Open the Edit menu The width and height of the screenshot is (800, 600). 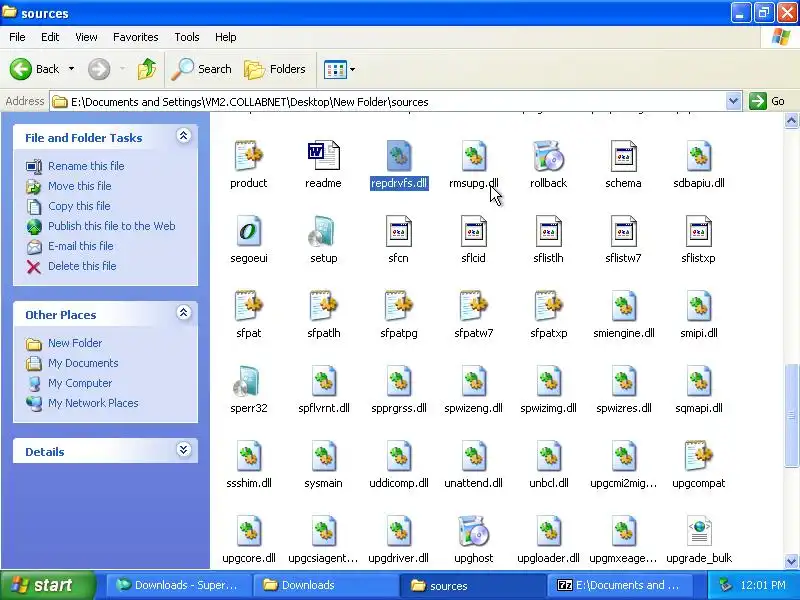(x=50, y=37)
